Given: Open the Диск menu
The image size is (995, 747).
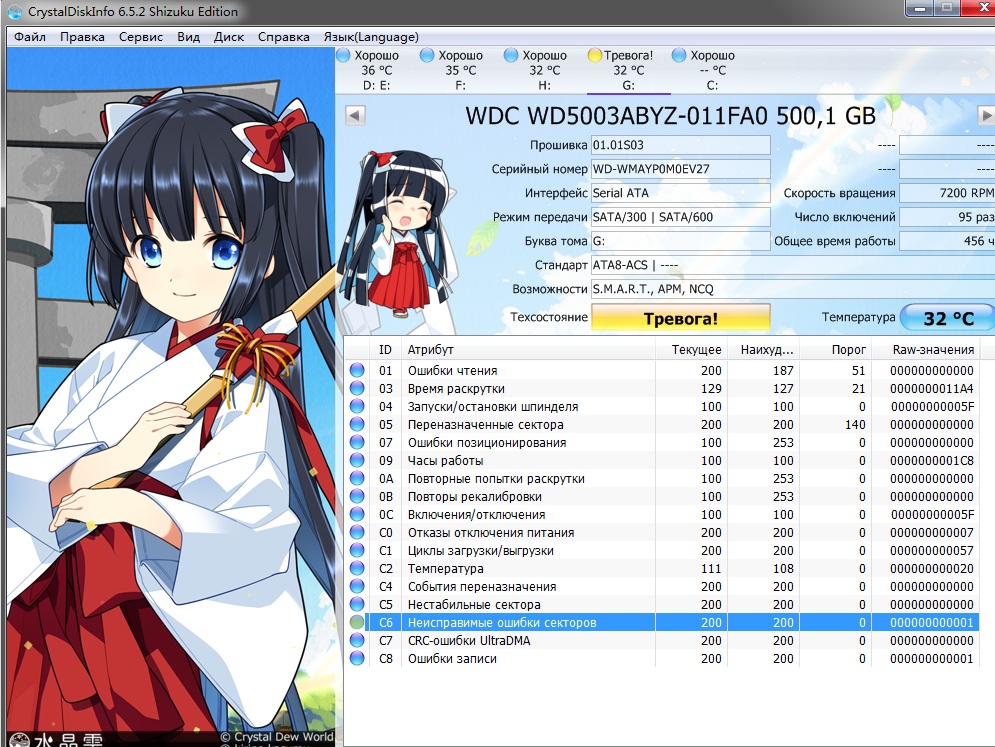Looking at the screenshot, I should [x=229, y=37].
